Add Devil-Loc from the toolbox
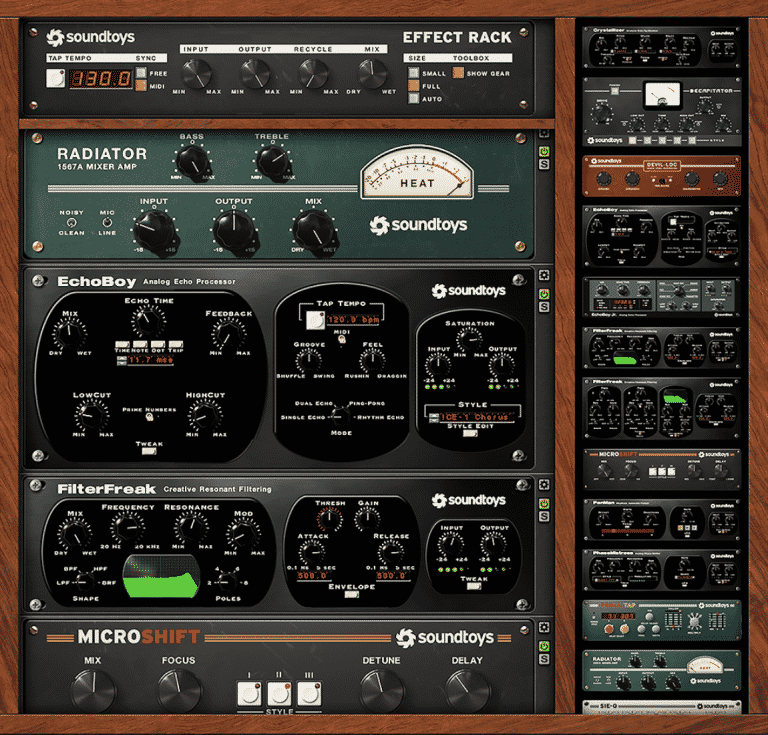The height and width of the screenshot is (735, 768). [661, 176]
